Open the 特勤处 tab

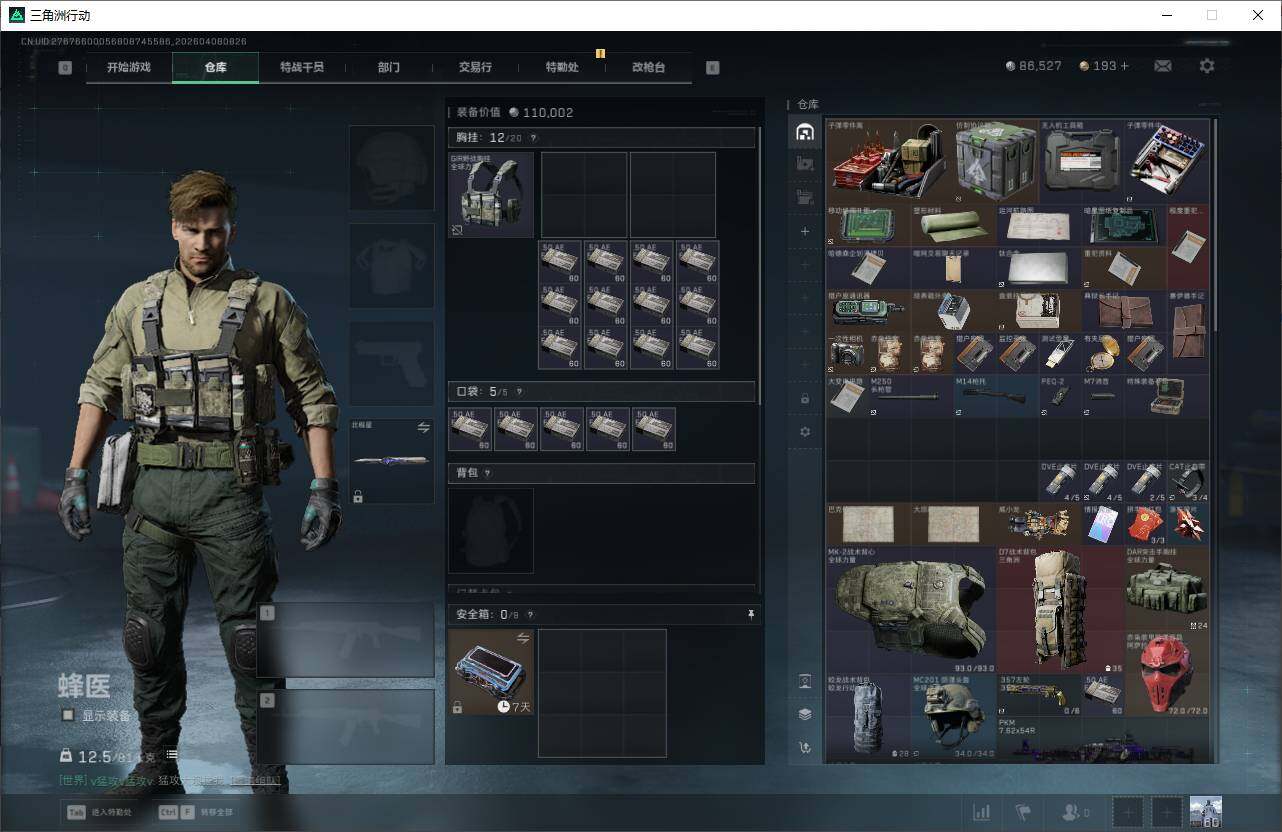tap(561, 67)
